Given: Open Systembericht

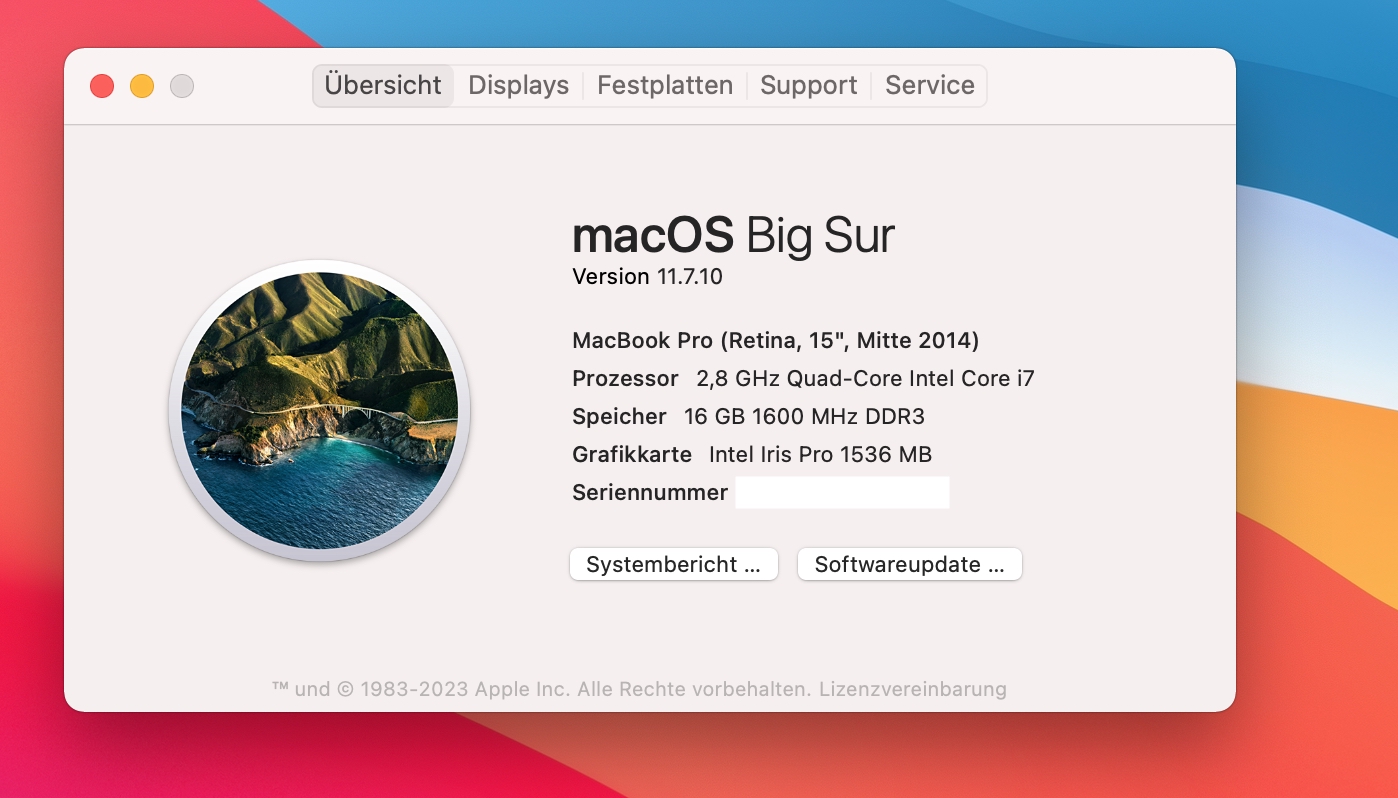Looking at the screenshot, I should [674, 564].
